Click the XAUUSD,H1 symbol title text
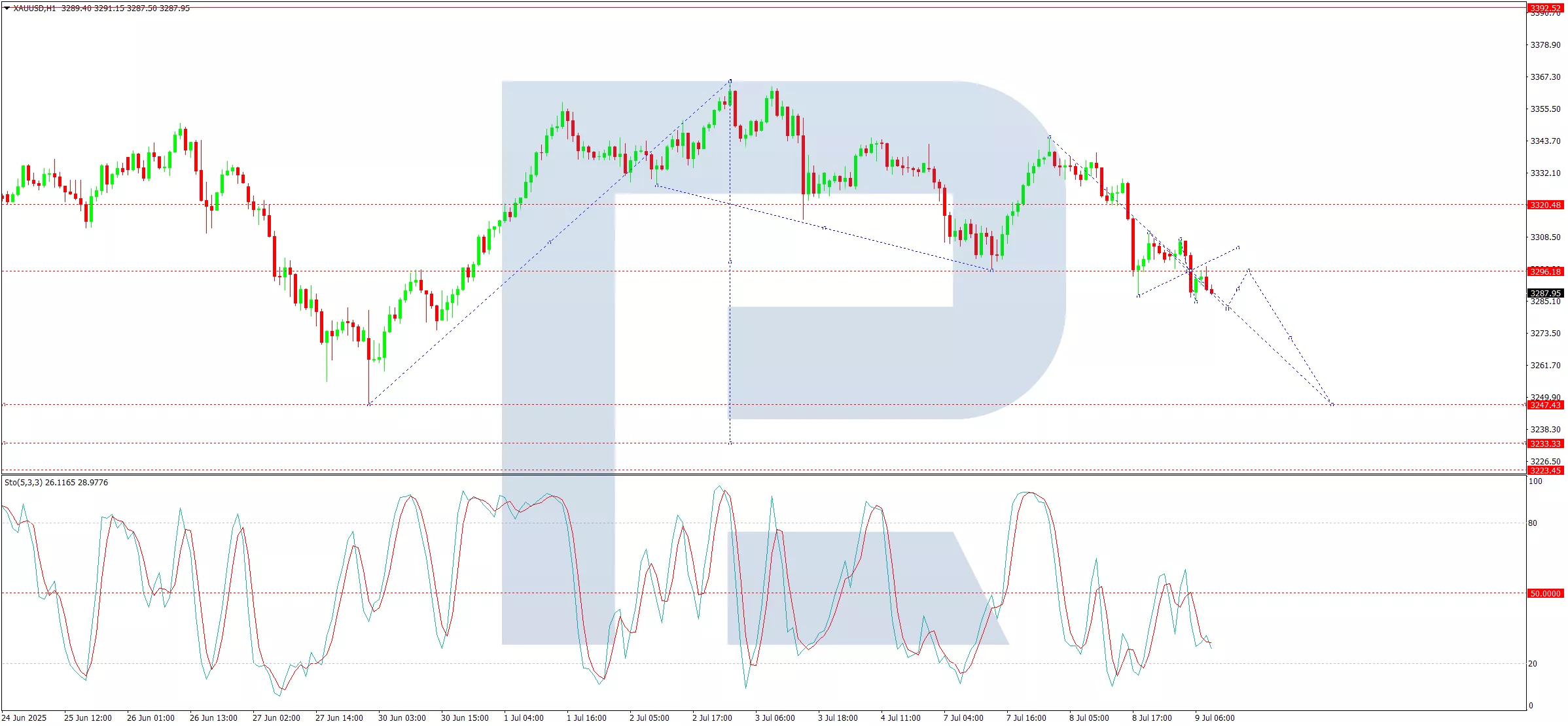 35,9
